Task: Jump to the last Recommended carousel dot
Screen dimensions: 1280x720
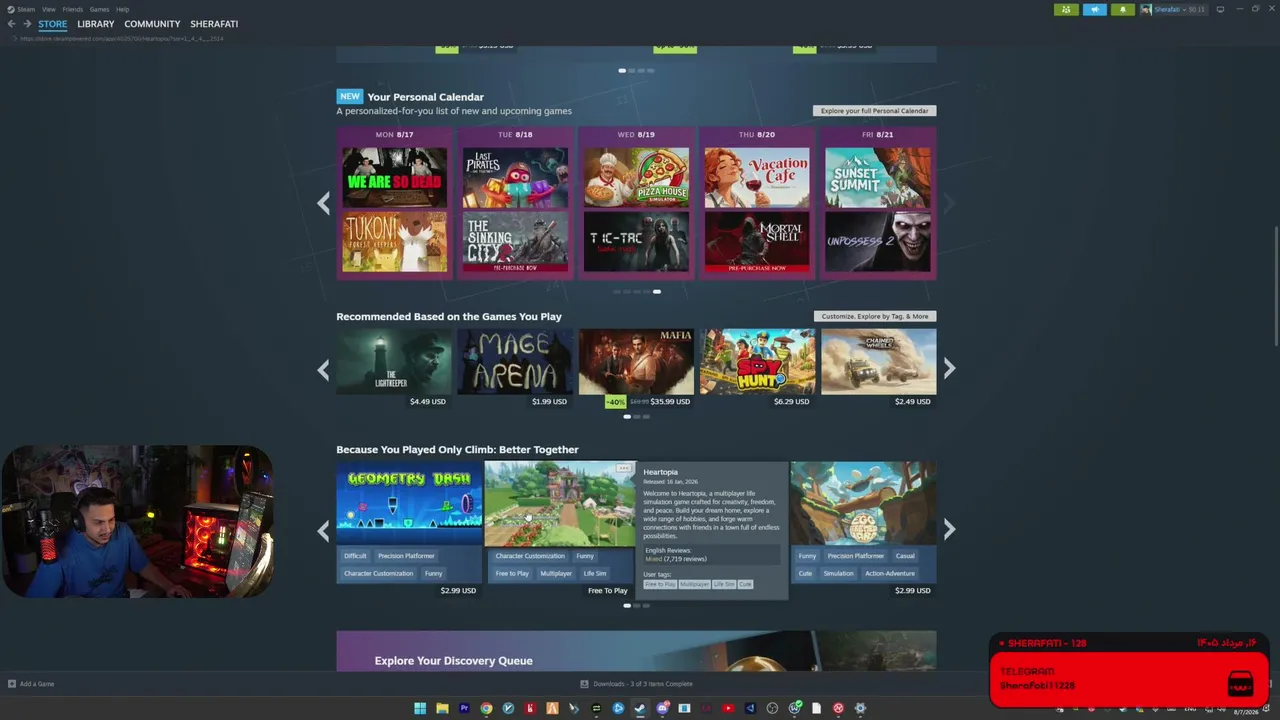Action: click(646, 416)
